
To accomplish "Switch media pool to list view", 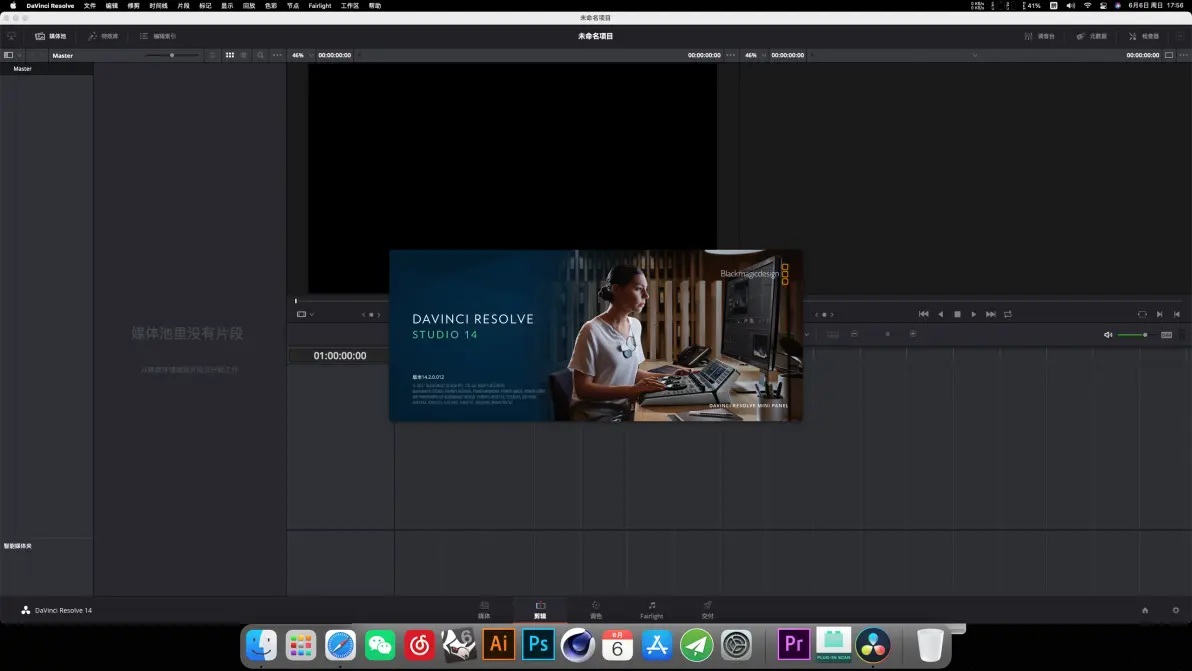I will [x=244, y=55].
